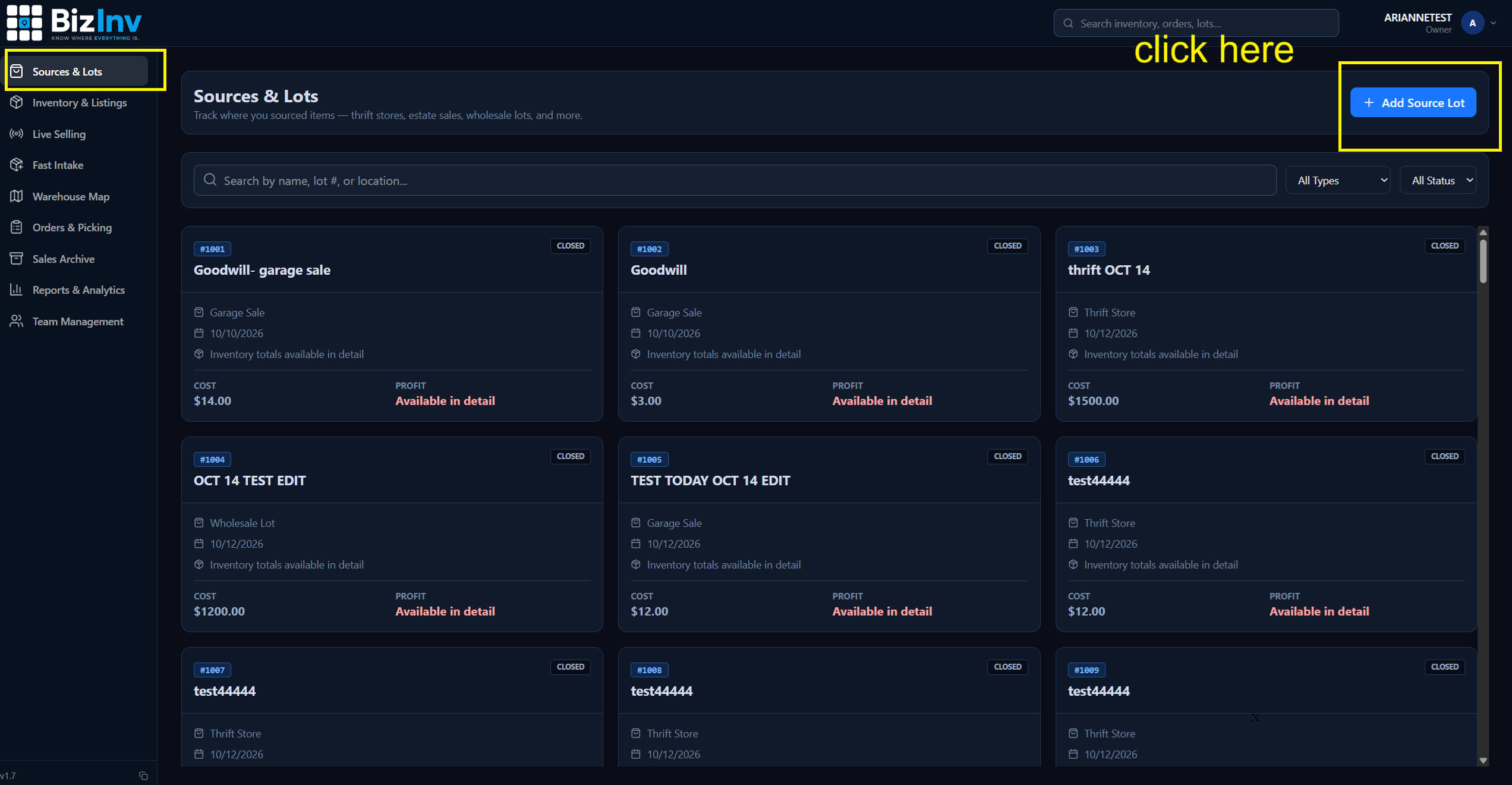
Task: Click the CLOSED badge on lot #1002
Action: (1008, 246)
